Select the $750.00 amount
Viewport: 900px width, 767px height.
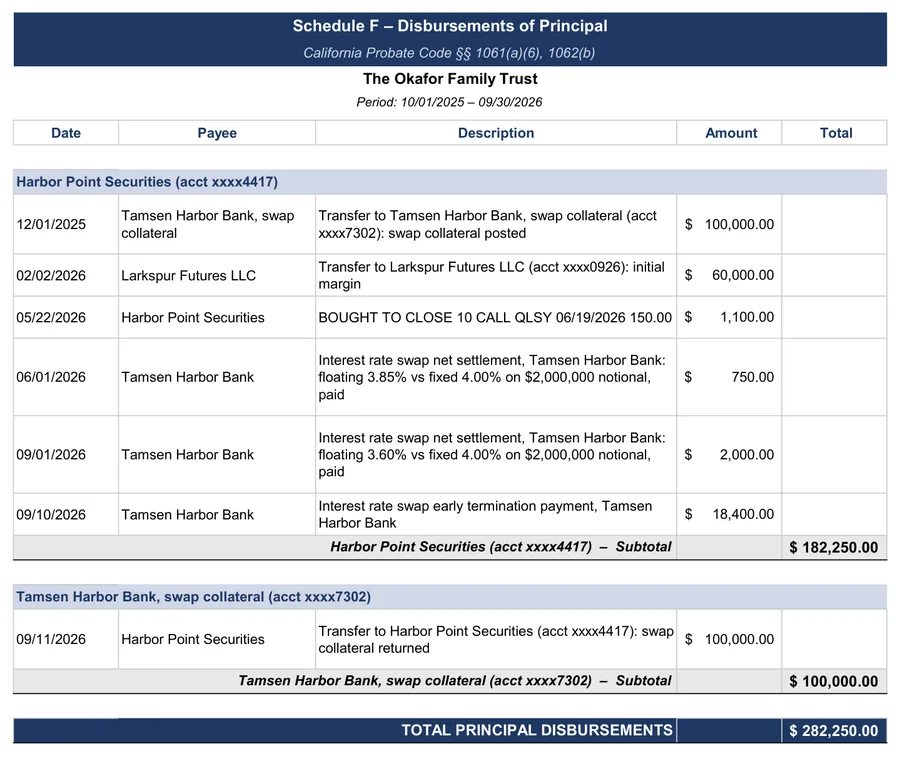[x=730, y=377]
